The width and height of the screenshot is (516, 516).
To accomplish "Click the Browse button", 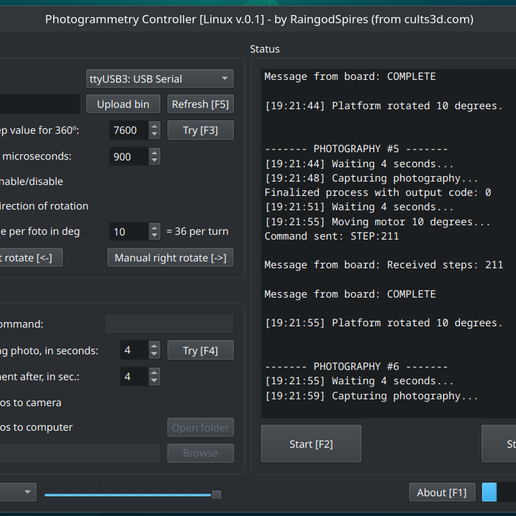I will pos(200,453).
